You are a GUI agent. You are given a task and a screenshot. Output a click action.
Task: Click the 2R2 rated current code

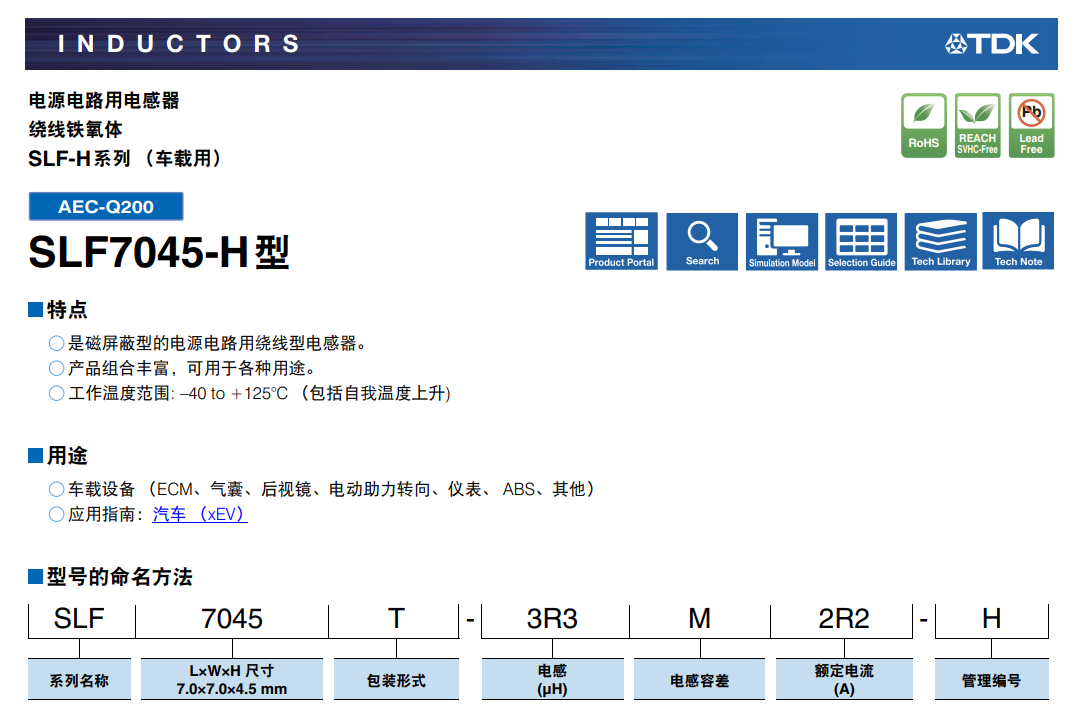(844, 619)
